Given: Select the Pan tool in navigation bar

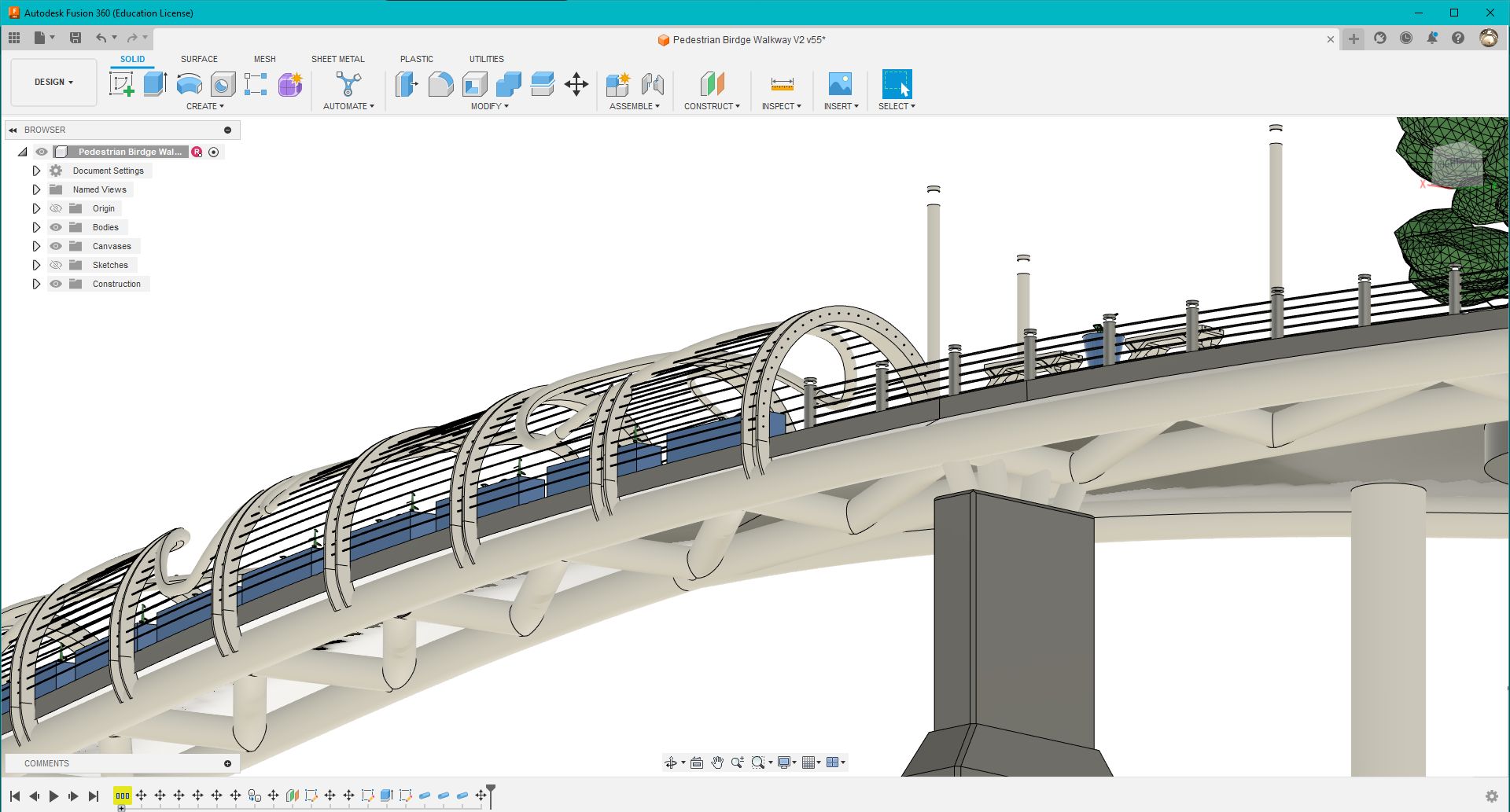Looking at the screenshot, I should [716, 762].
